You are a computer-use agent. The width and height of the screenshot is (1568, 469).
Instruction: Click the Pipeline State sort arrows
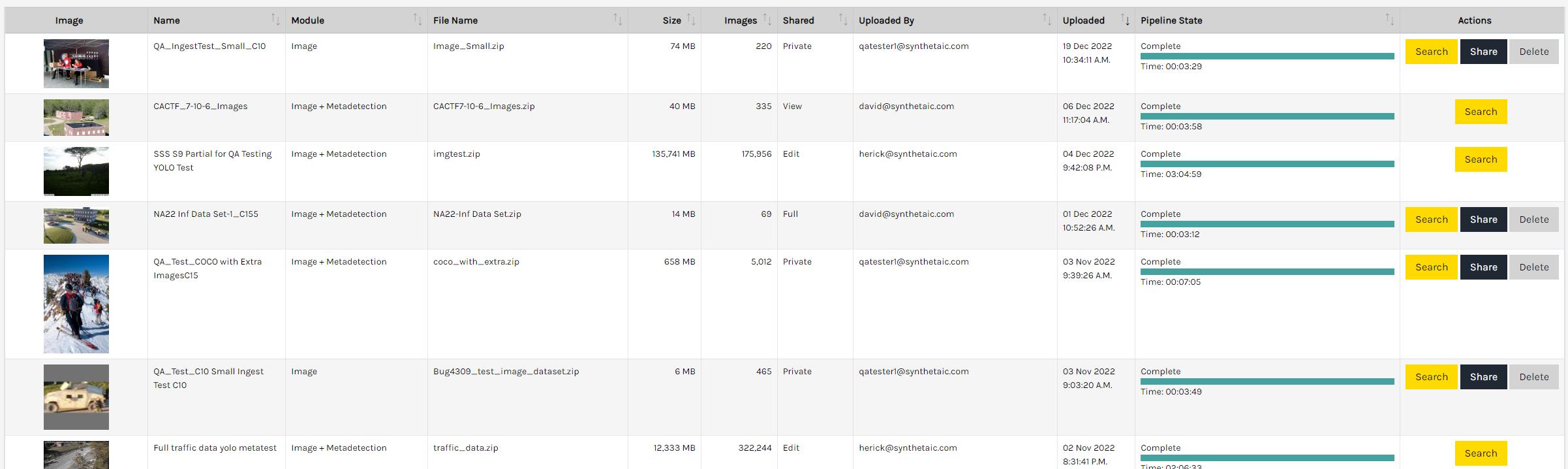[x=1389, y=20]
